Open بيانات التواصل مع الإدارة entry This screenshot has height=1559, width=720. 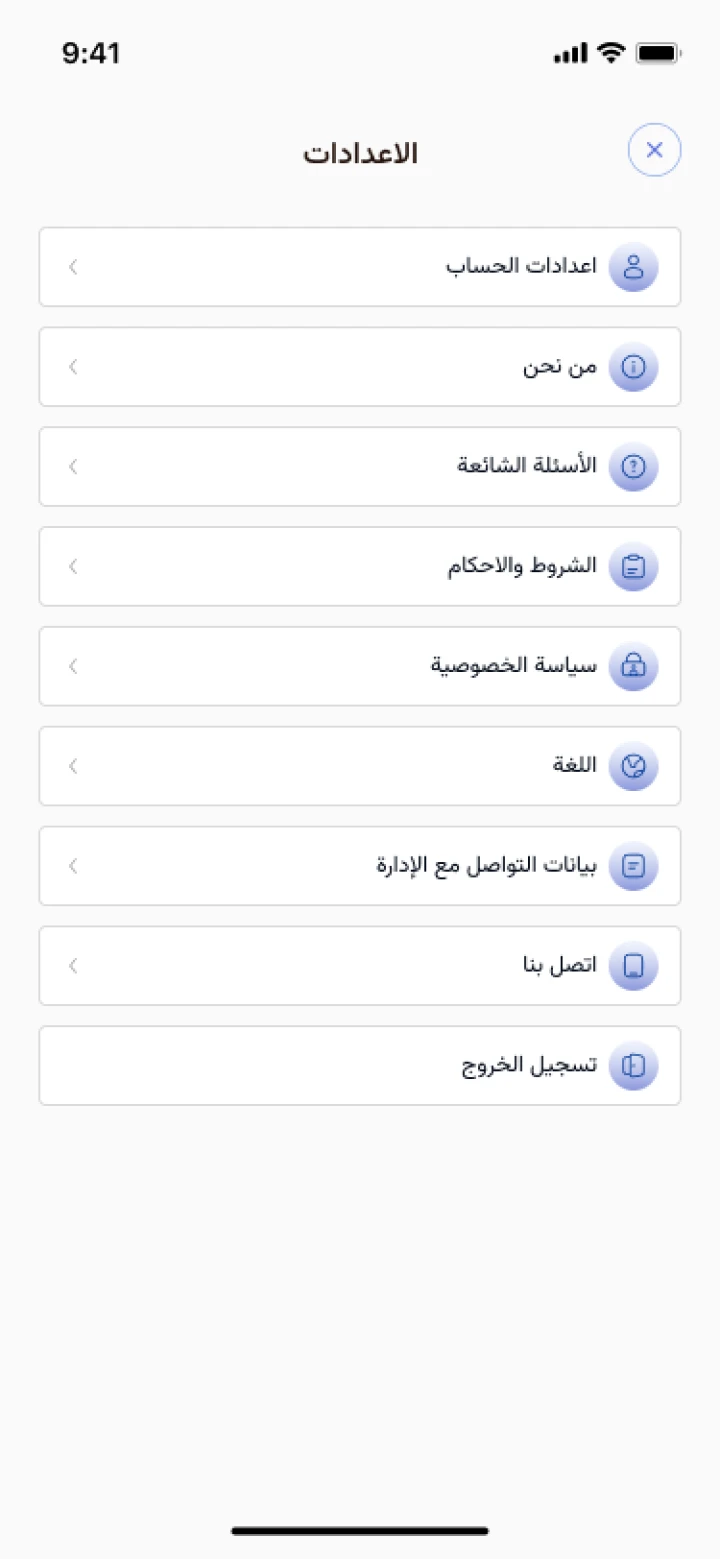tap(486, 866)
